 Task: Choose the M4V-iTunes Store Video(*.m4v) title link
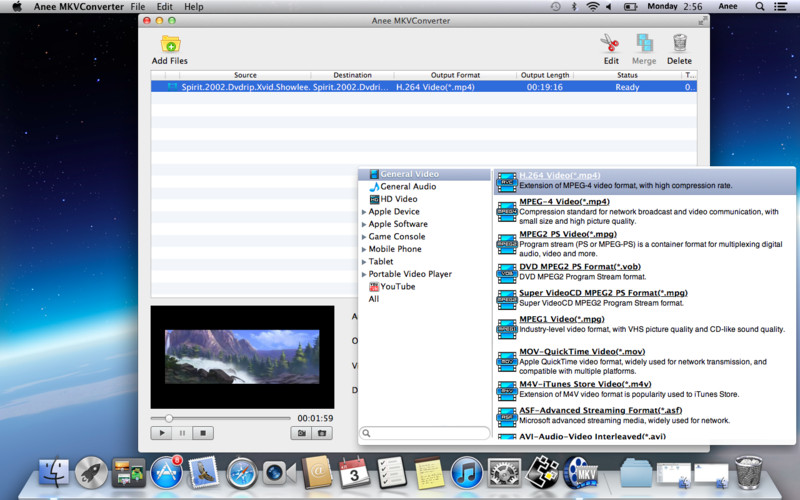click(x=585, y=384)
